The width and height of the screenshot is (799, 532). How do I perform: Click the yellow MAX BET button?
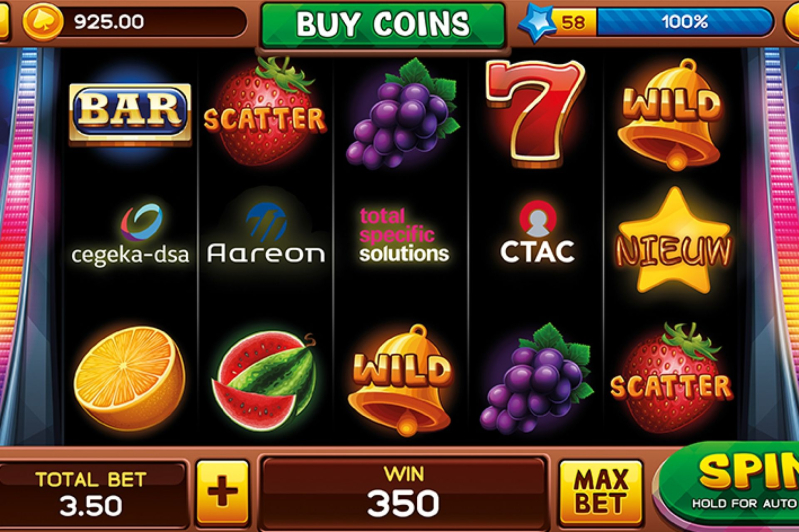[x=601, y=492]
